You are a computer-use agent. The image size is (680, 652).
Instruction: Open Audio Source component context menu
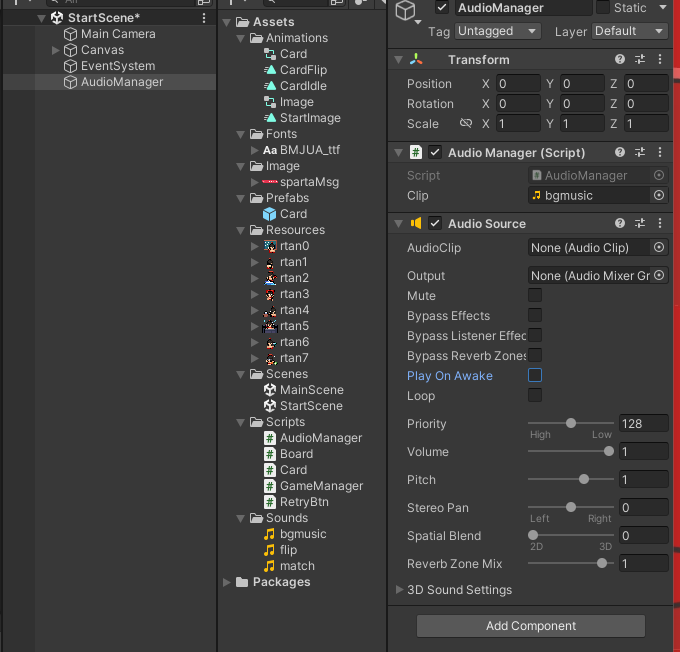[x=660, y=223]
